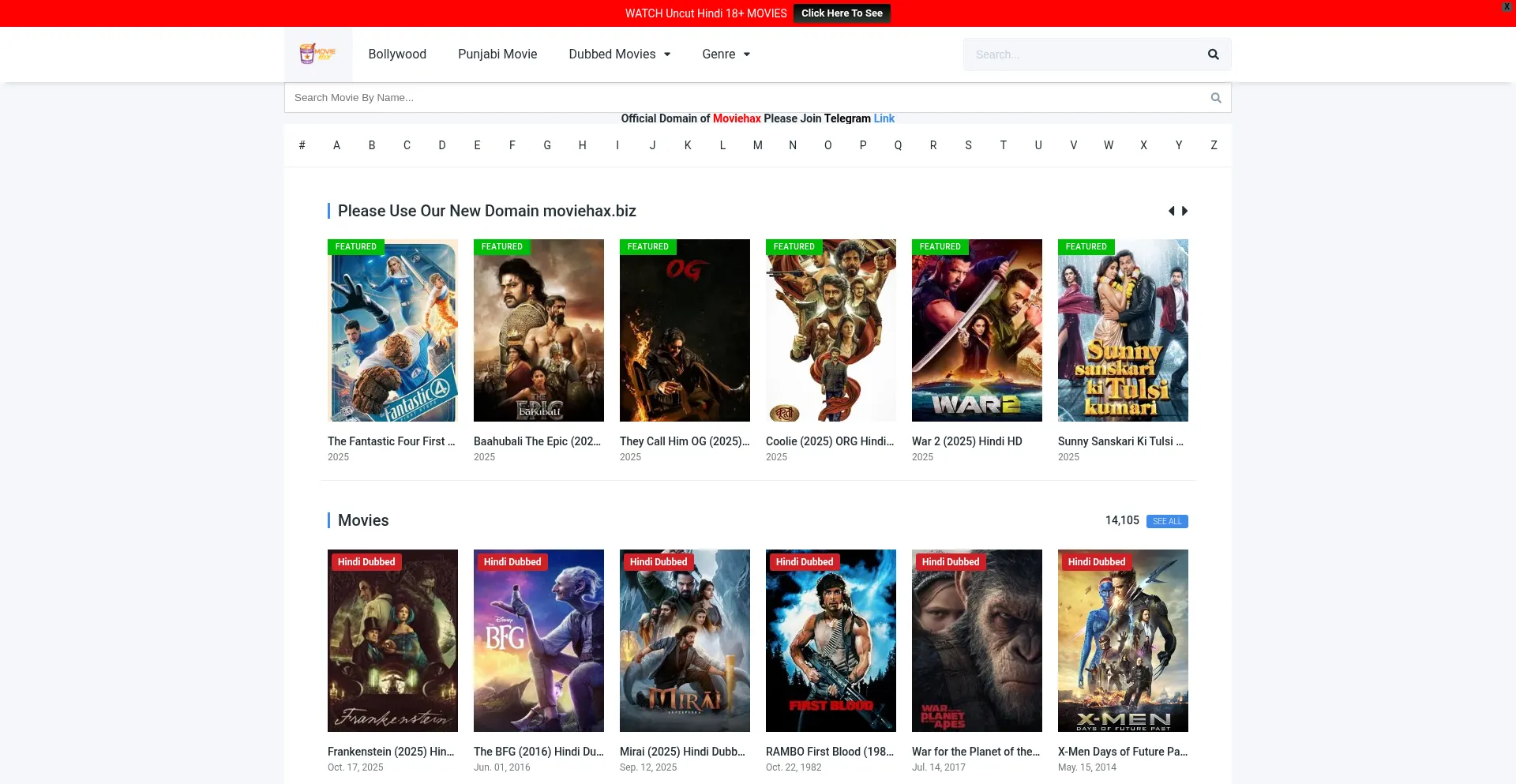Open X-Men Days of Future Past poster
This screenshot has width=1516, height=784.
[1123, 640]
